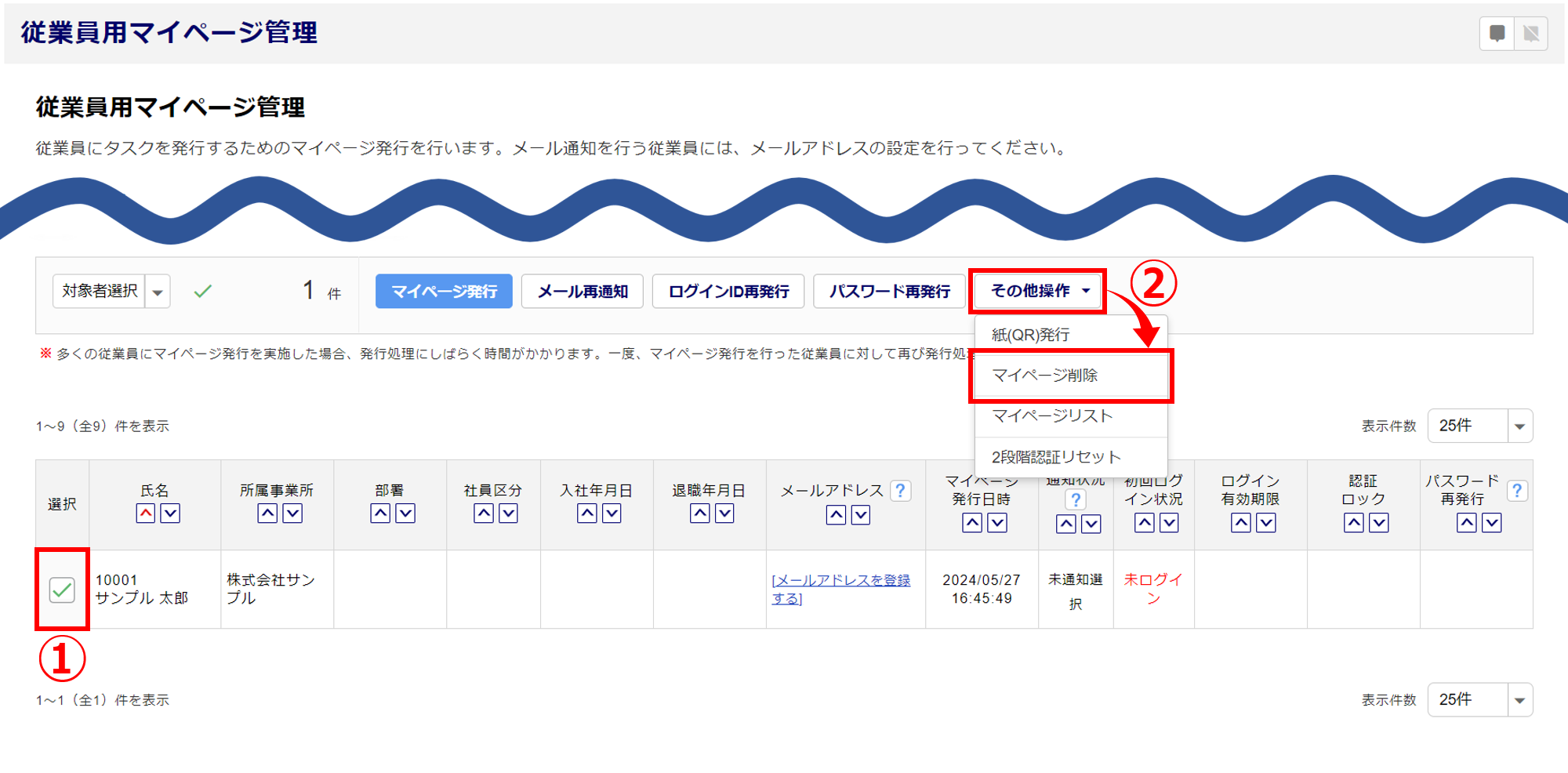
Task: Sort メールアドレス column descending
Action: coord(861,515)
